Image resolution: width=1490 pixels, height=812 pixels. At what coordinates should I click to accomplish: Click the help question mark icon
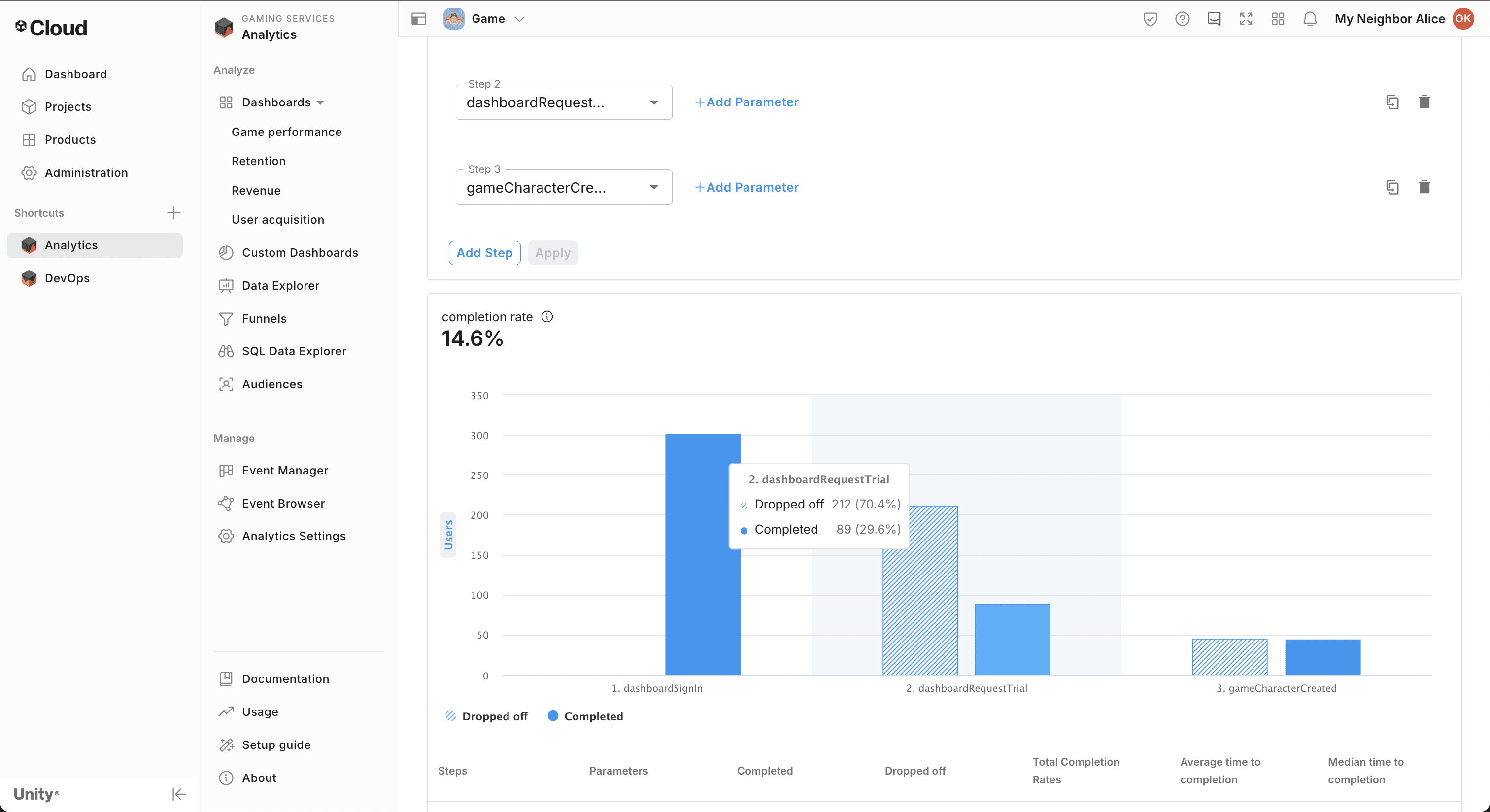1182,19
